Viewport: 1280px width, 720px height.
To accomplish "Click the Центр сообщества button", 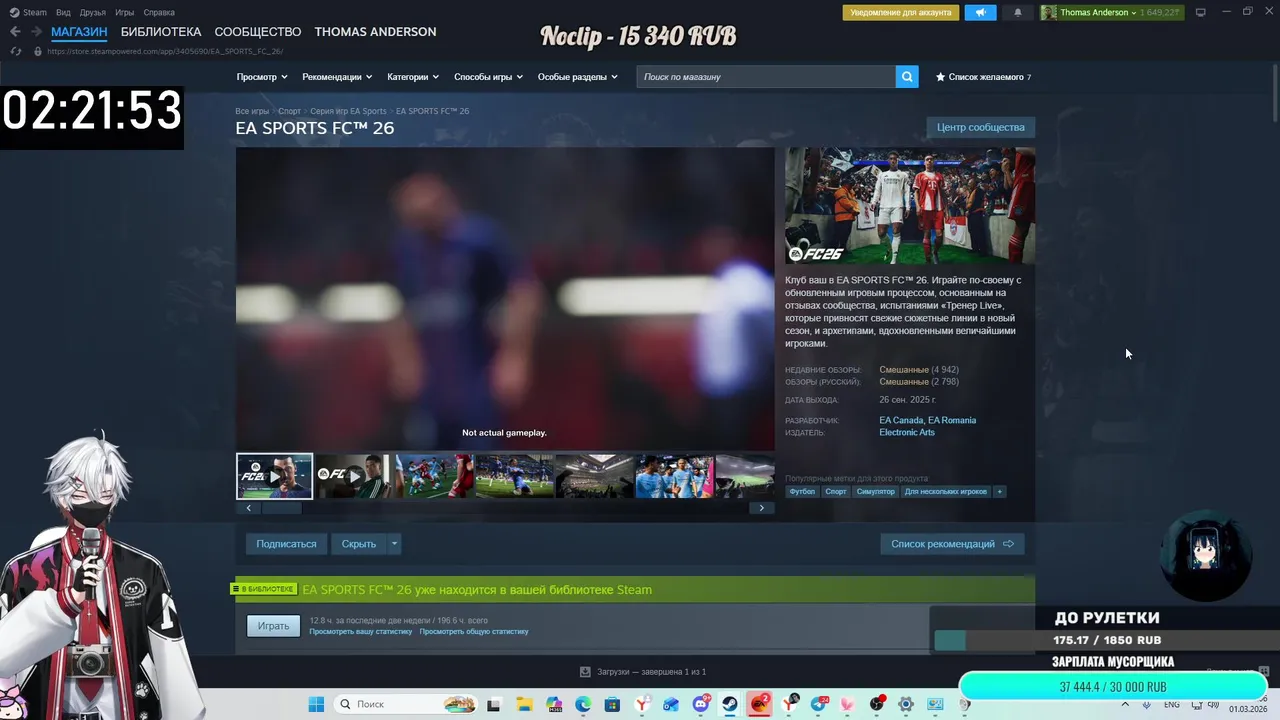I will pyautogui.click(x=980, y=127).
